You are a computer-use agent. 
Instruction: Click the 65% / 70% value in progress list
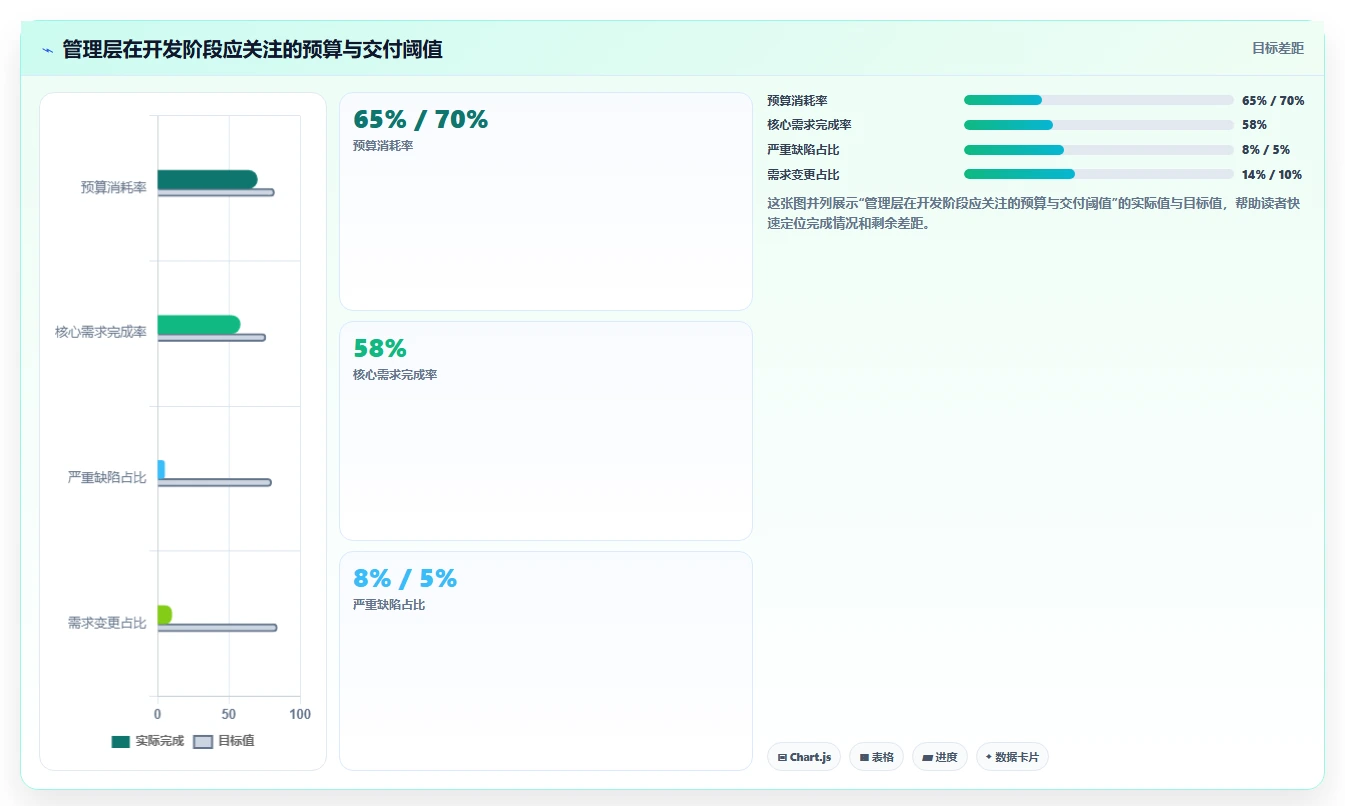tap(1273, 100)
